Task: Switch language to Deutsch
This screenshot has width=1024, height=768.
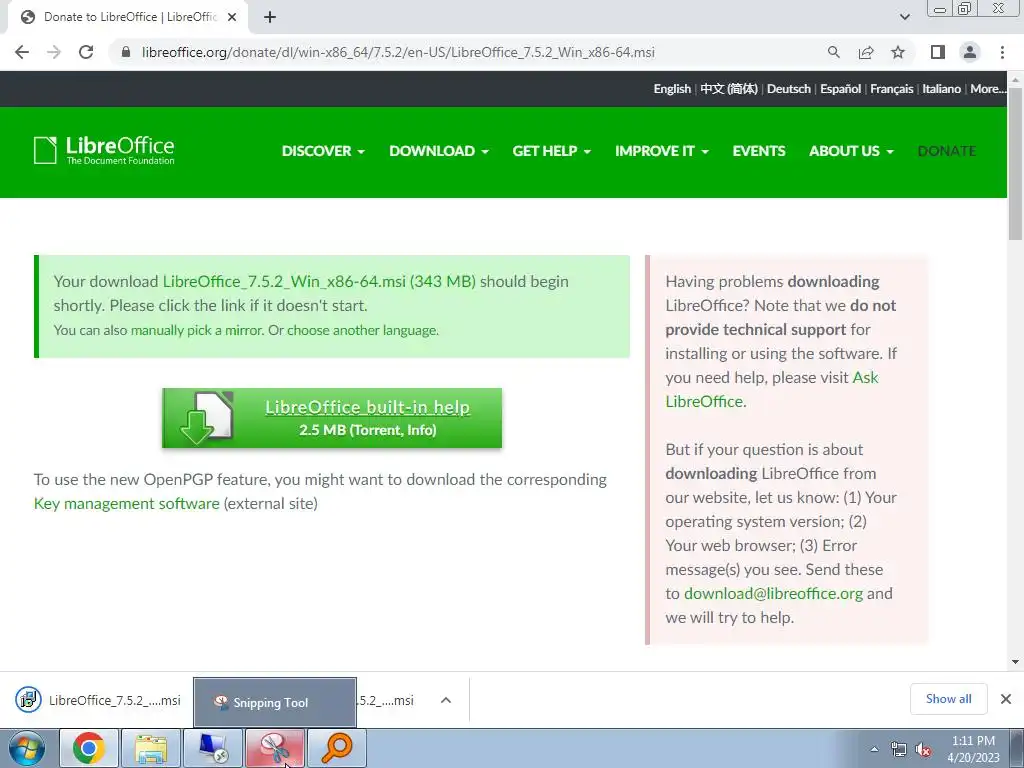Action: click(x=789, y=89)
